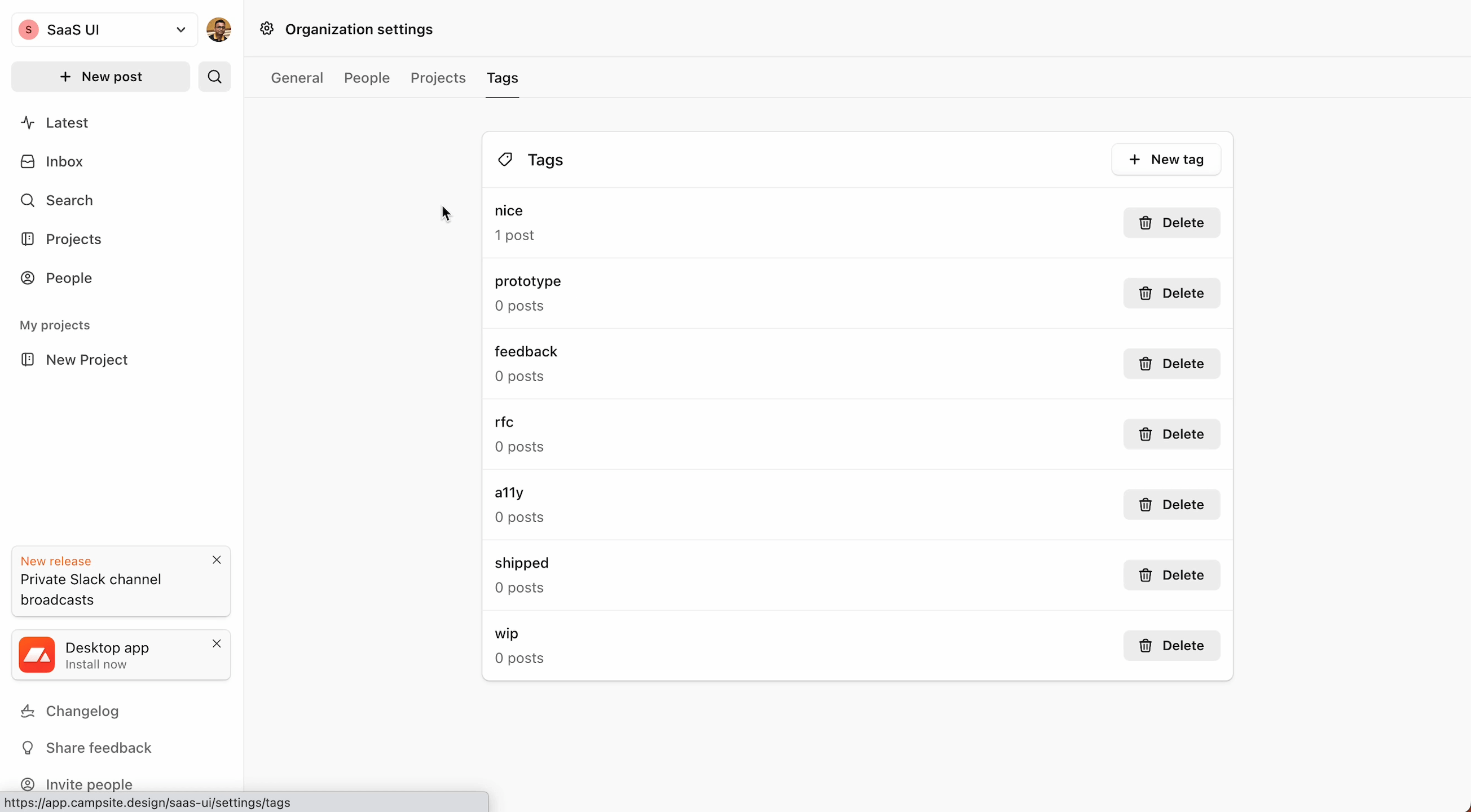Delete the feedback tag

pos(1171,364)
